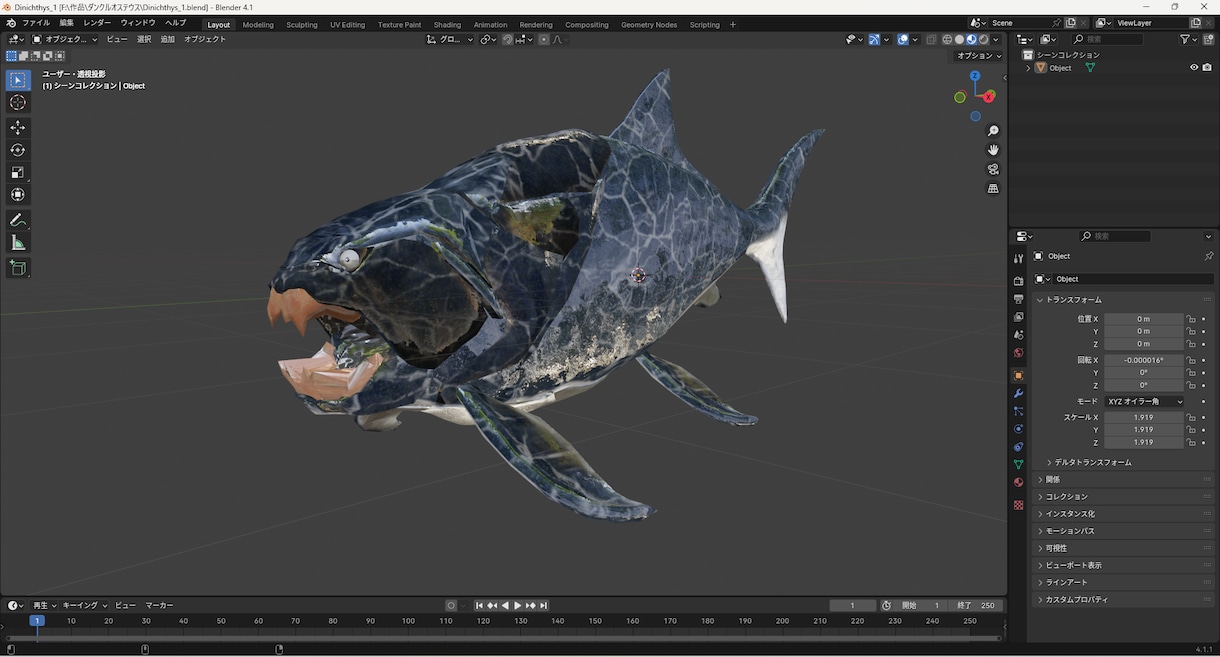1220x657 pixels.
Task: Expand the モーションパス panel
Action: pyautogui.click(x=1124, y=530)
